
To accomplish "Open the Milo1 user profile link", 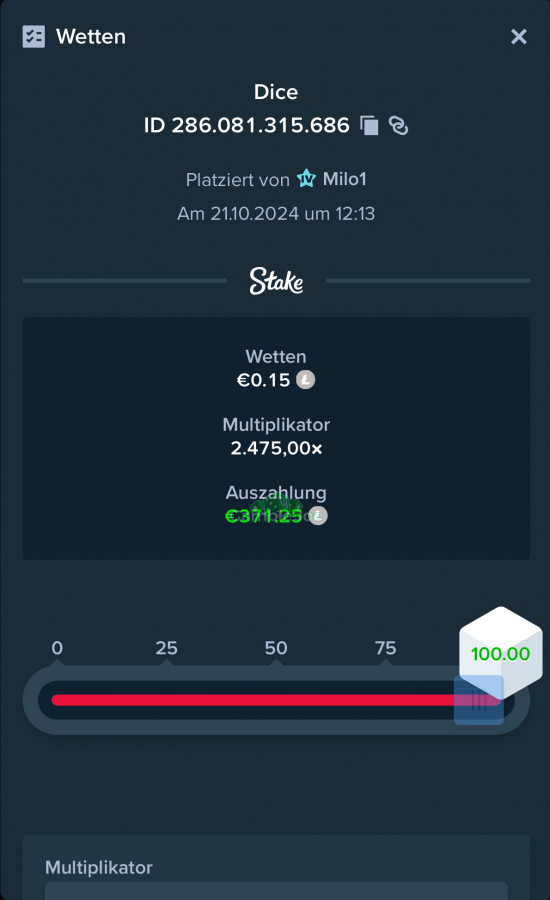I will click(x=344, y=179).
